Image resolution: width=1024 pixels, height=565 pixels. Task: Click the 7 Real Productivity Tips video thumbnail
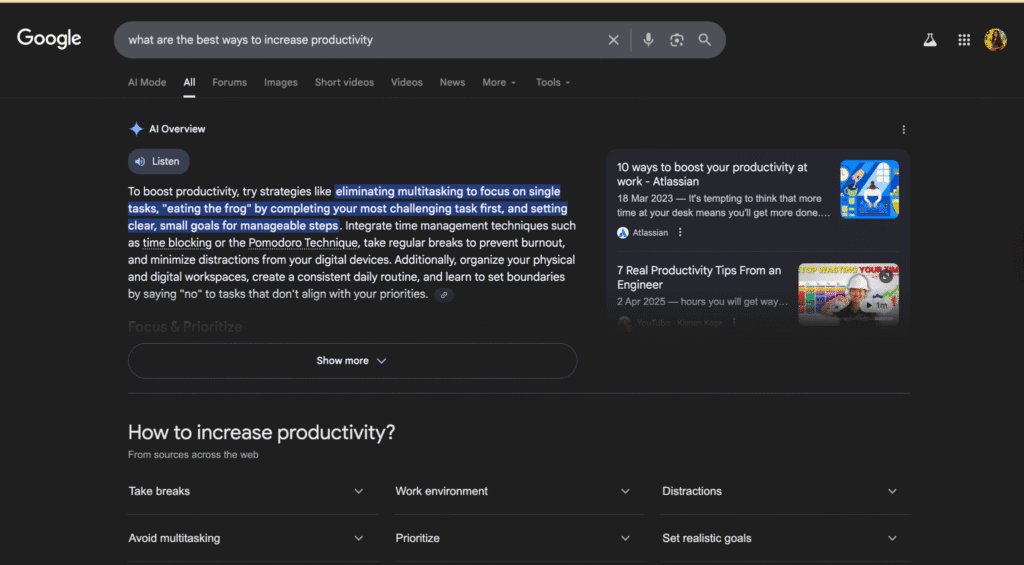(x=848, y=293)
